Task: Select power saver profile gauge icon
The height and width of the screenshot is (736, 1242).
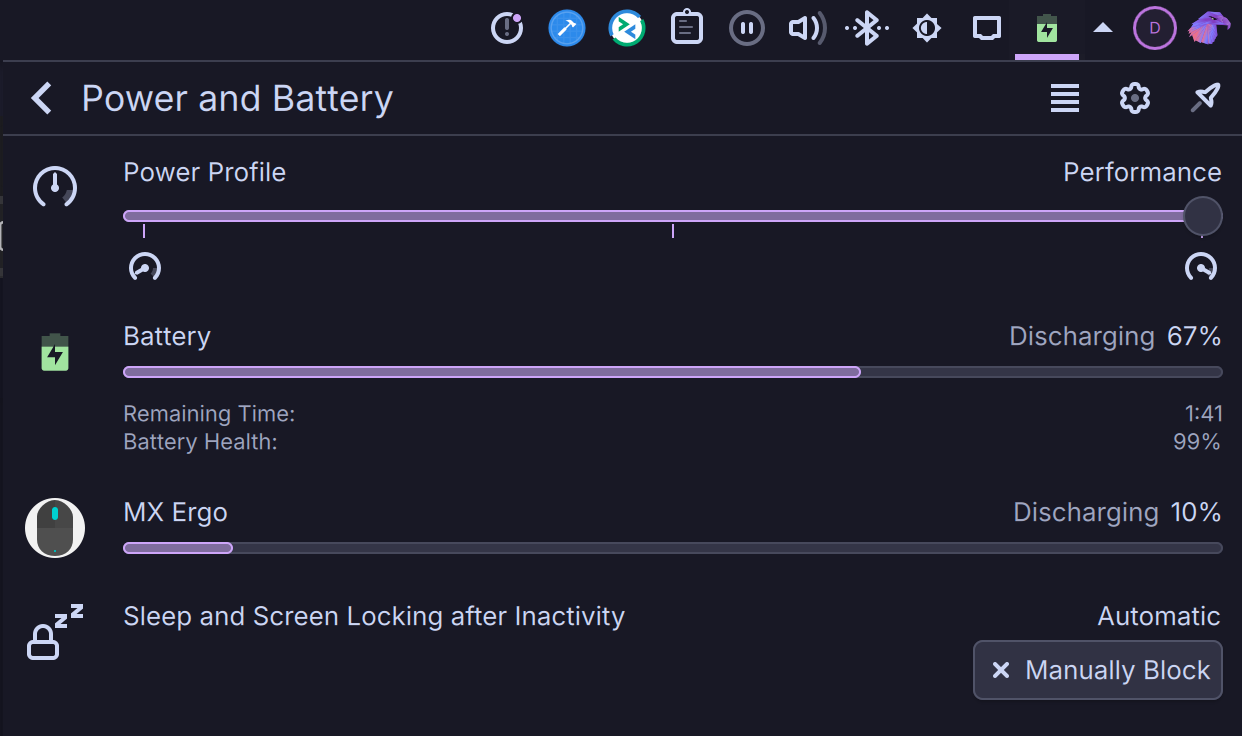Action: click(x=145, y=267)
